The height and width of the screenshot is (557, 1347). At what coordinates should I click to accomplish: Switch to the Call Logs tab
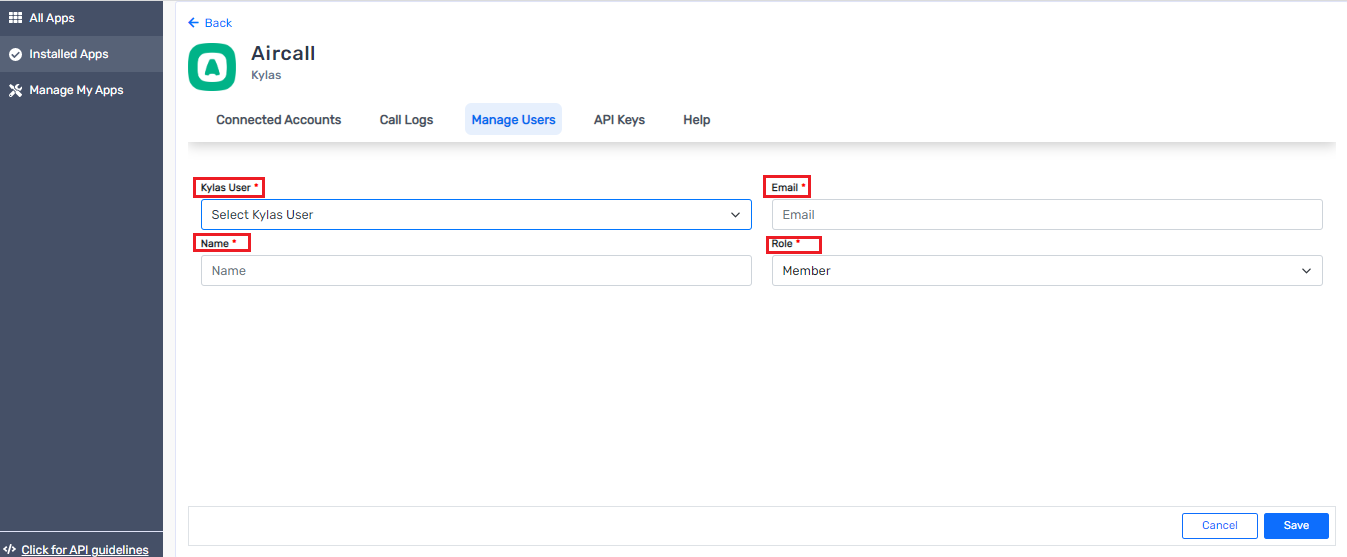407,120
